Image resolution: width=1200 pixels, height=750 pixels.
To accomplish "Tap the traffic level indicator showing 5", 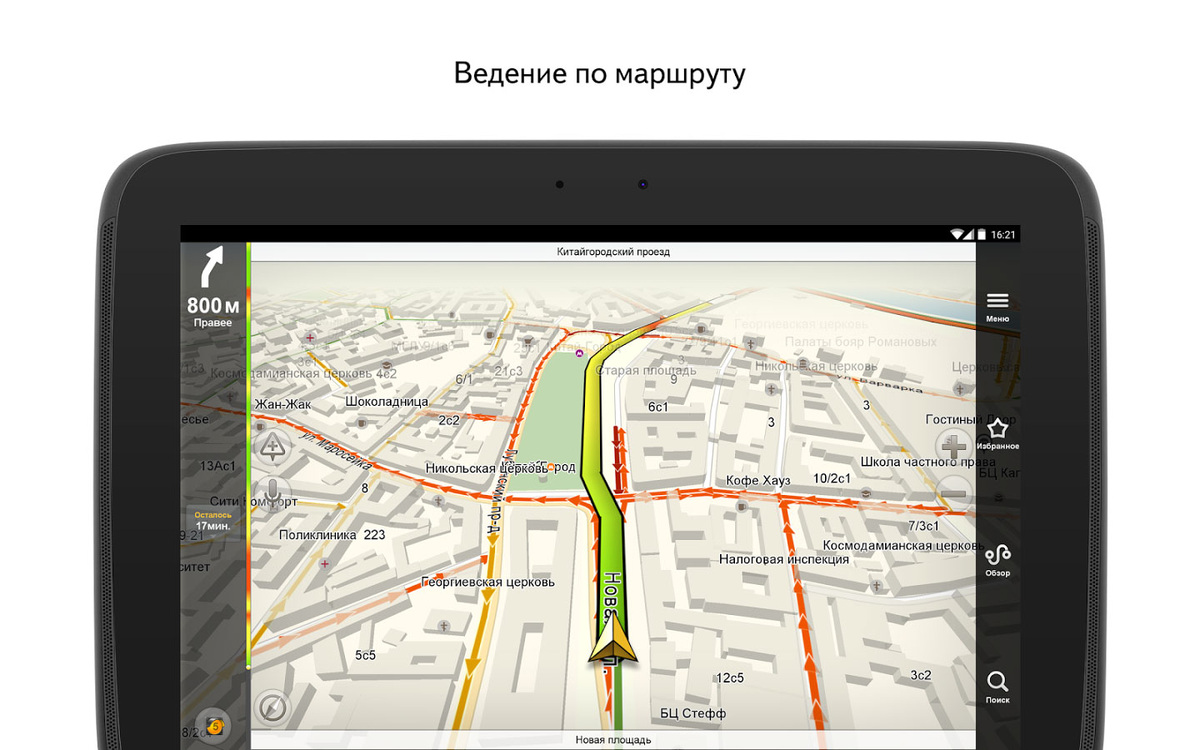I will click(213, 725).
